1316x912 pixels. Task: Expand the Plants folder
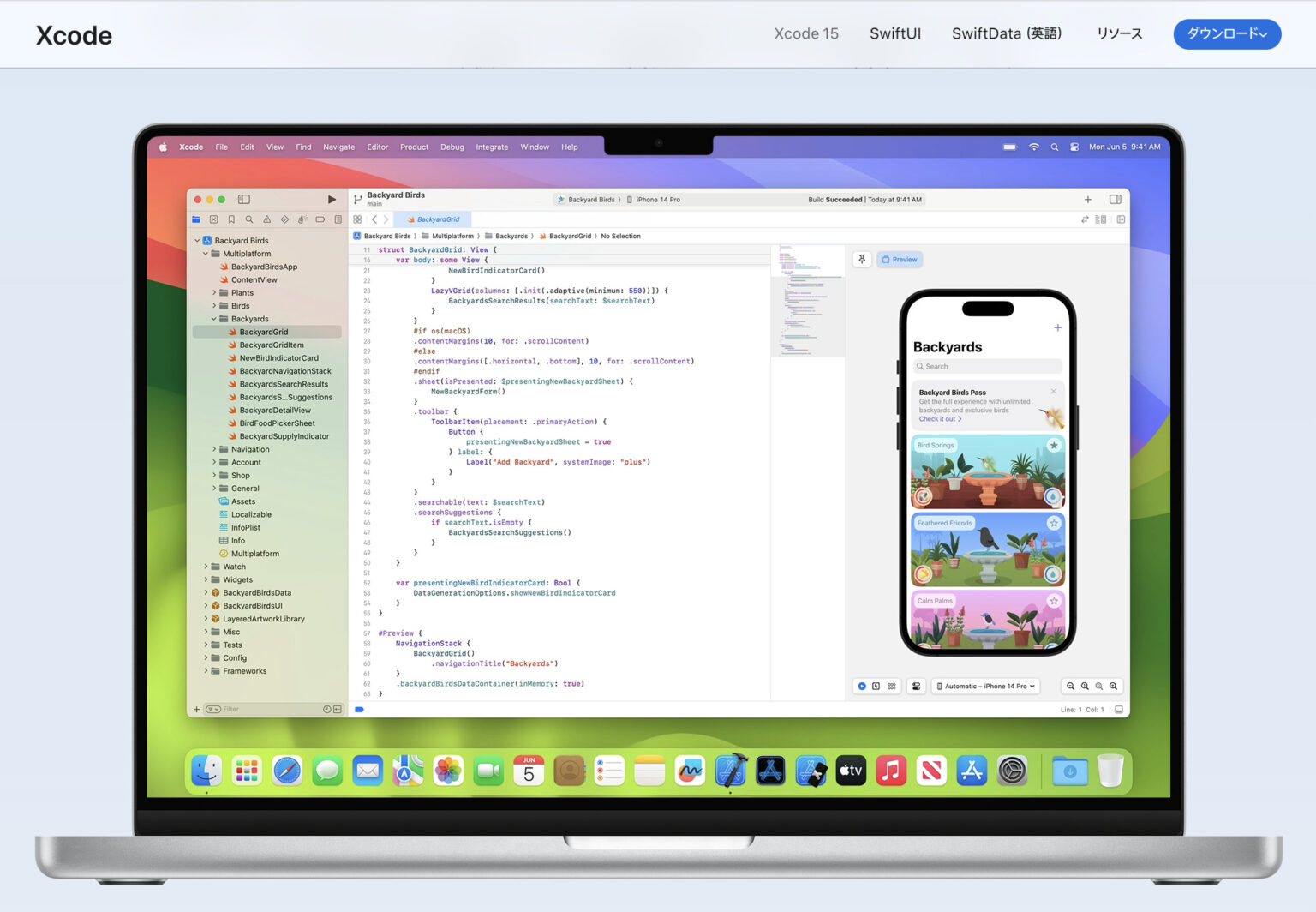tap(214, 292)
